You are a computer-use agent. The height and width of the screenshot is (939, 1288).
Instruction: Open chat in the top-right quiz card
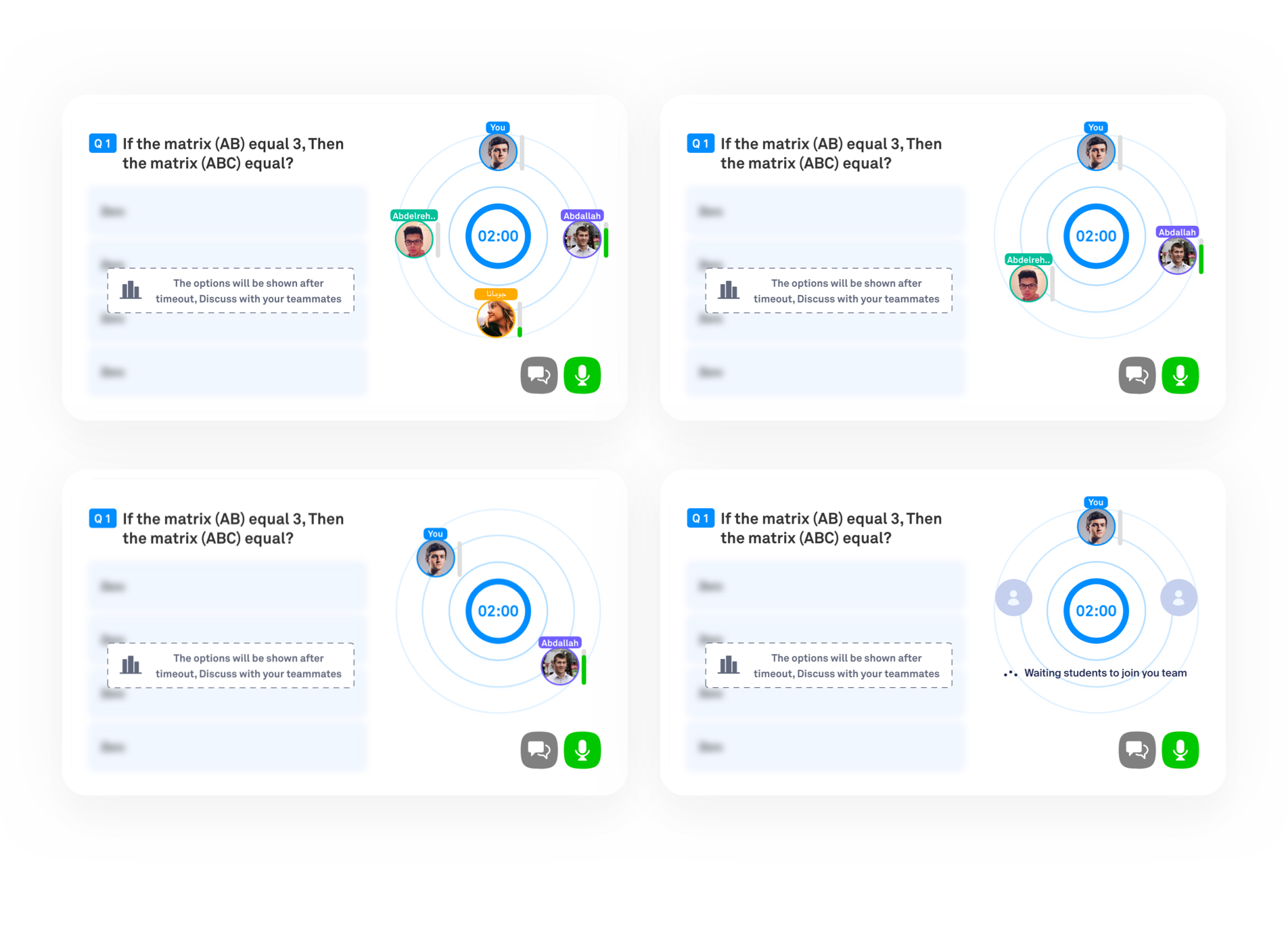[x=1137, y=375]
